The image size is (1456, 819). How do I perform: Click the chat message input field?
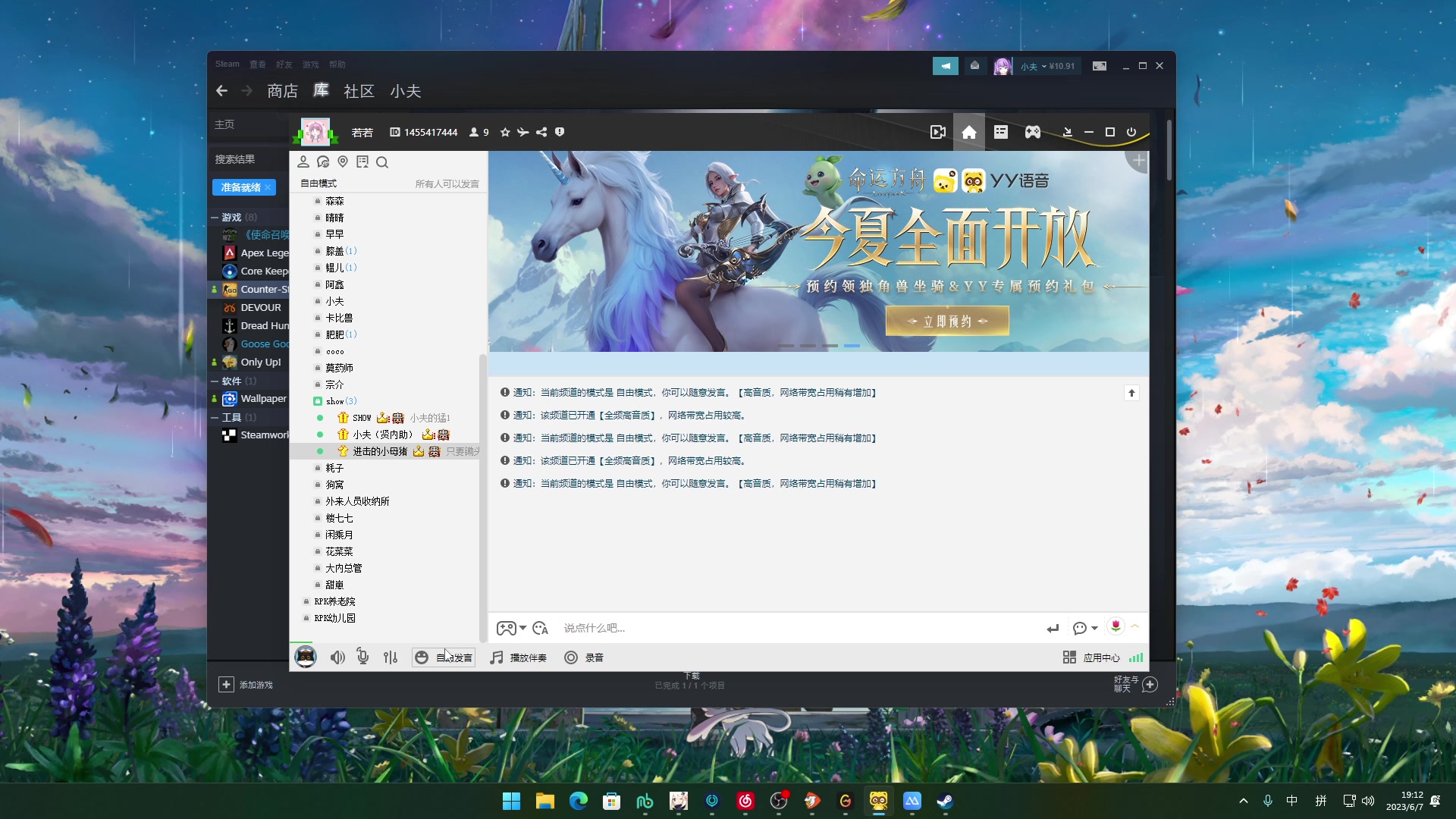point(796,628)
